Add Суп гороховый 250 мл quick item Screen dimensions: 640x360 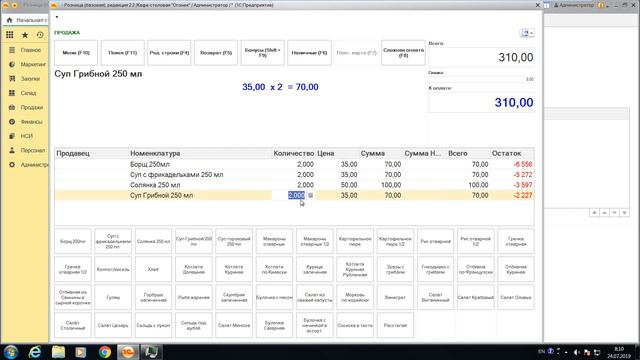pyautogui.click(x=234, y=242)
